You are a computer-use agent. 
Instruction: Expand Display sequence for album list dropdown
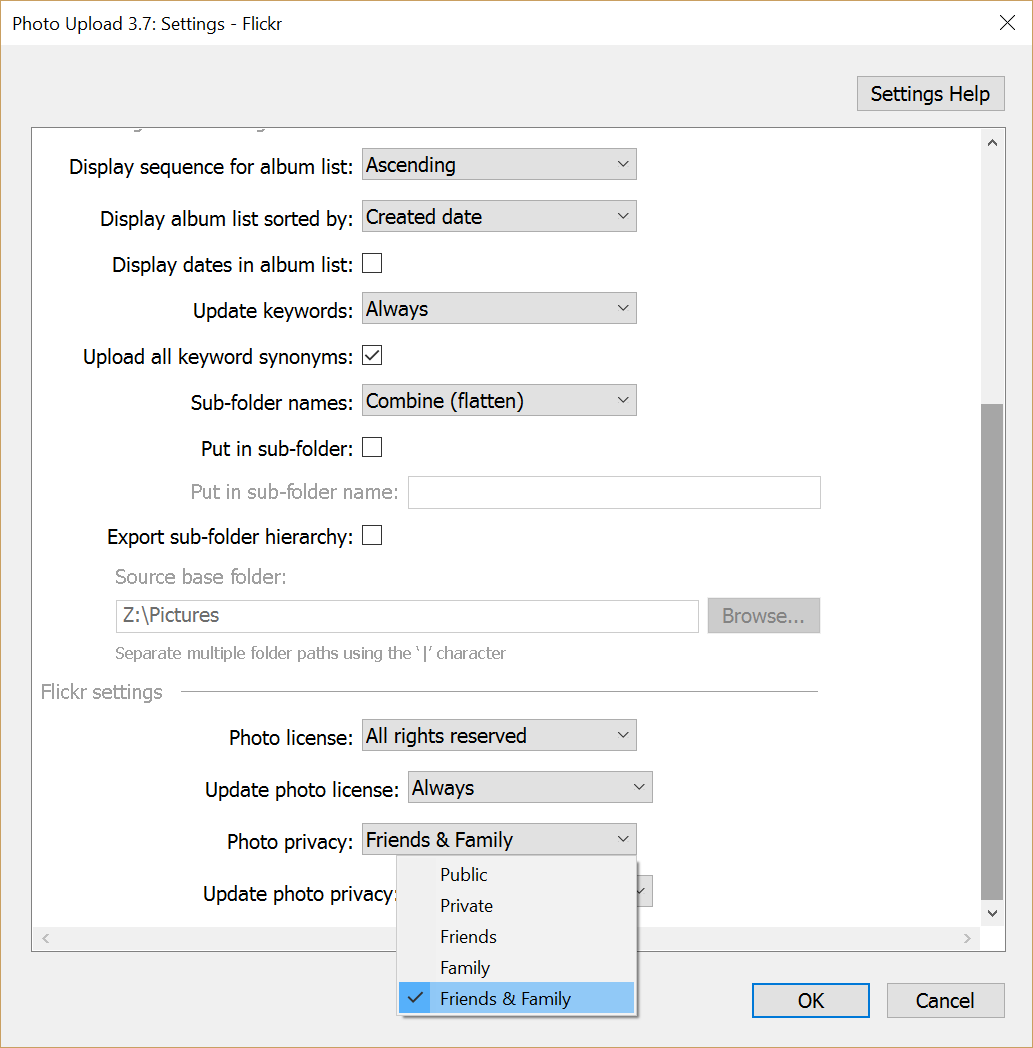coord(499,165)
